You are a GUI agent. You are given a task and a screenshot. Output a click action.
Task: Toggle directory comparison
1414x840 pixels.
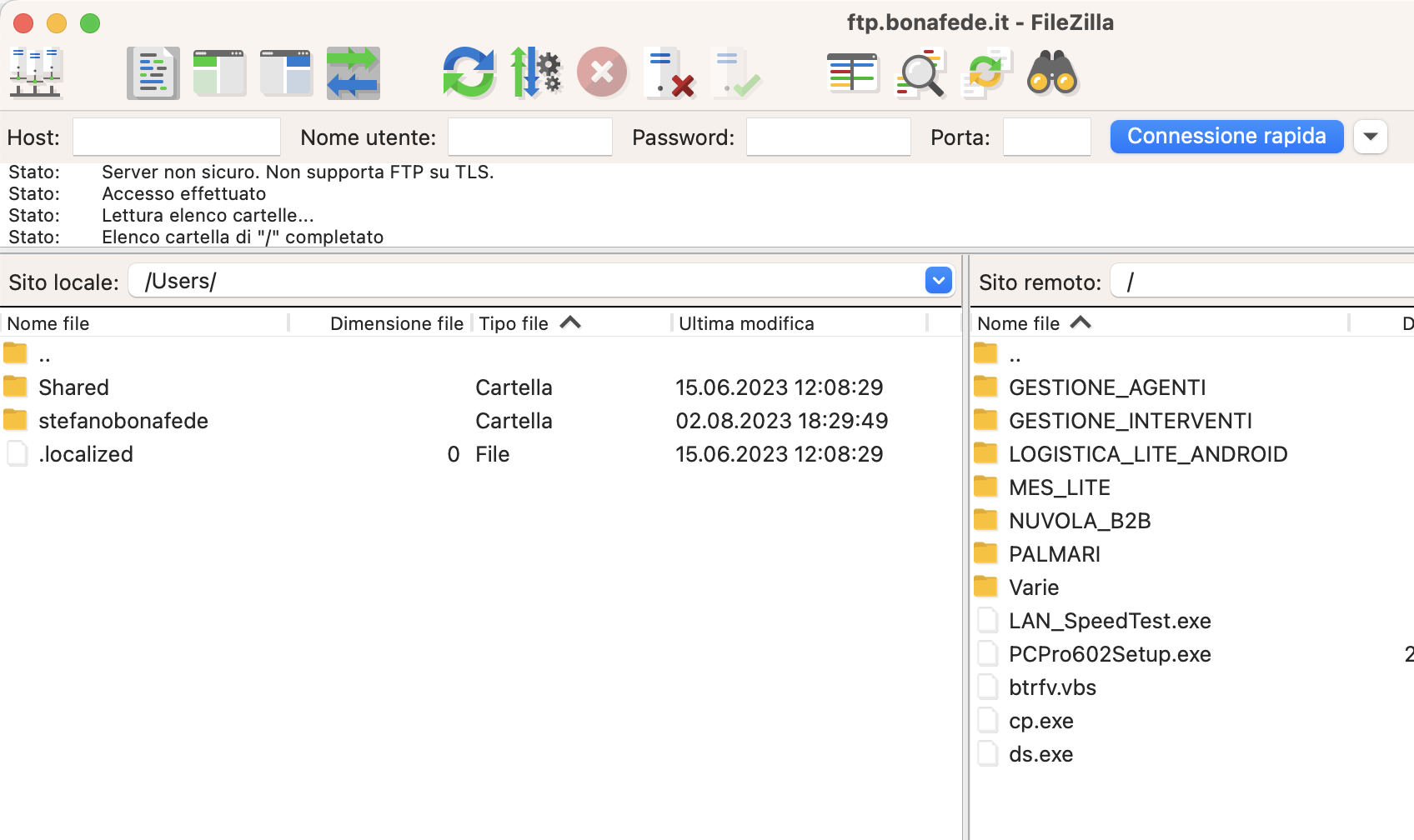[x=920, y=73]
